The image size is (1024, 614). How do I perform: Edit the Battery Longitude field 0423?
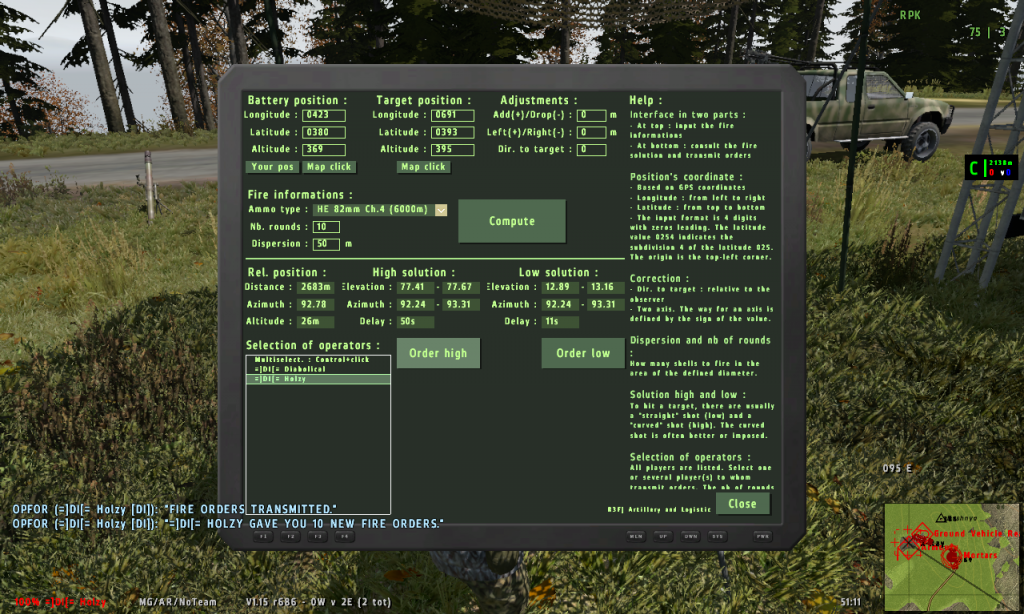point(324,115)
